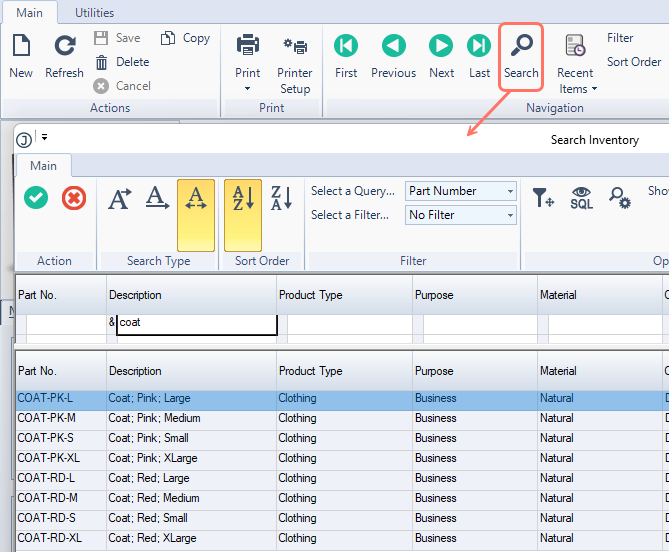Click the Material filter input field

click(x=605, y=325)
